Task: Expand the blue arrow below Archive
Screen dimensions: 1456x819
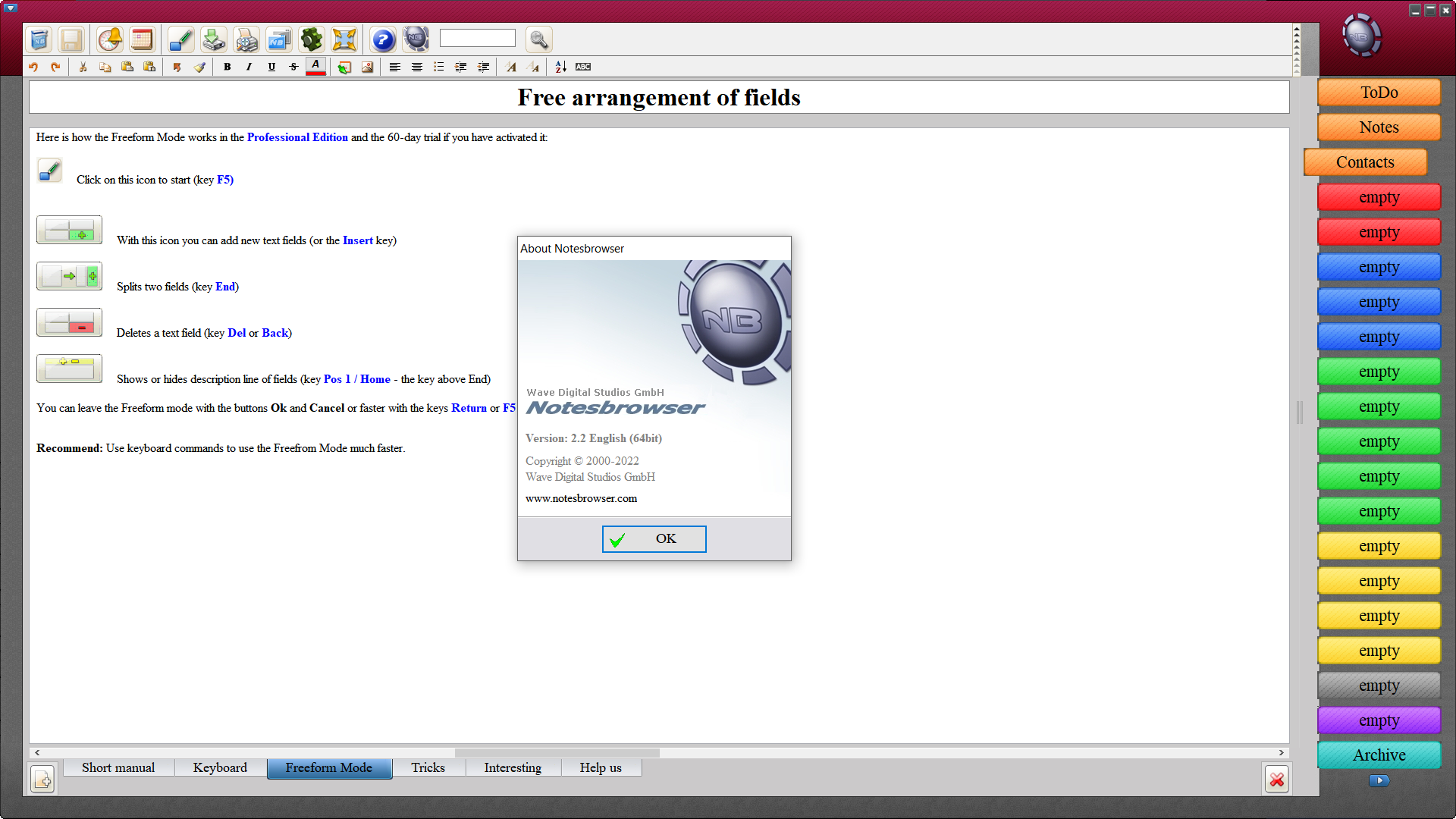Action: 1379,780
